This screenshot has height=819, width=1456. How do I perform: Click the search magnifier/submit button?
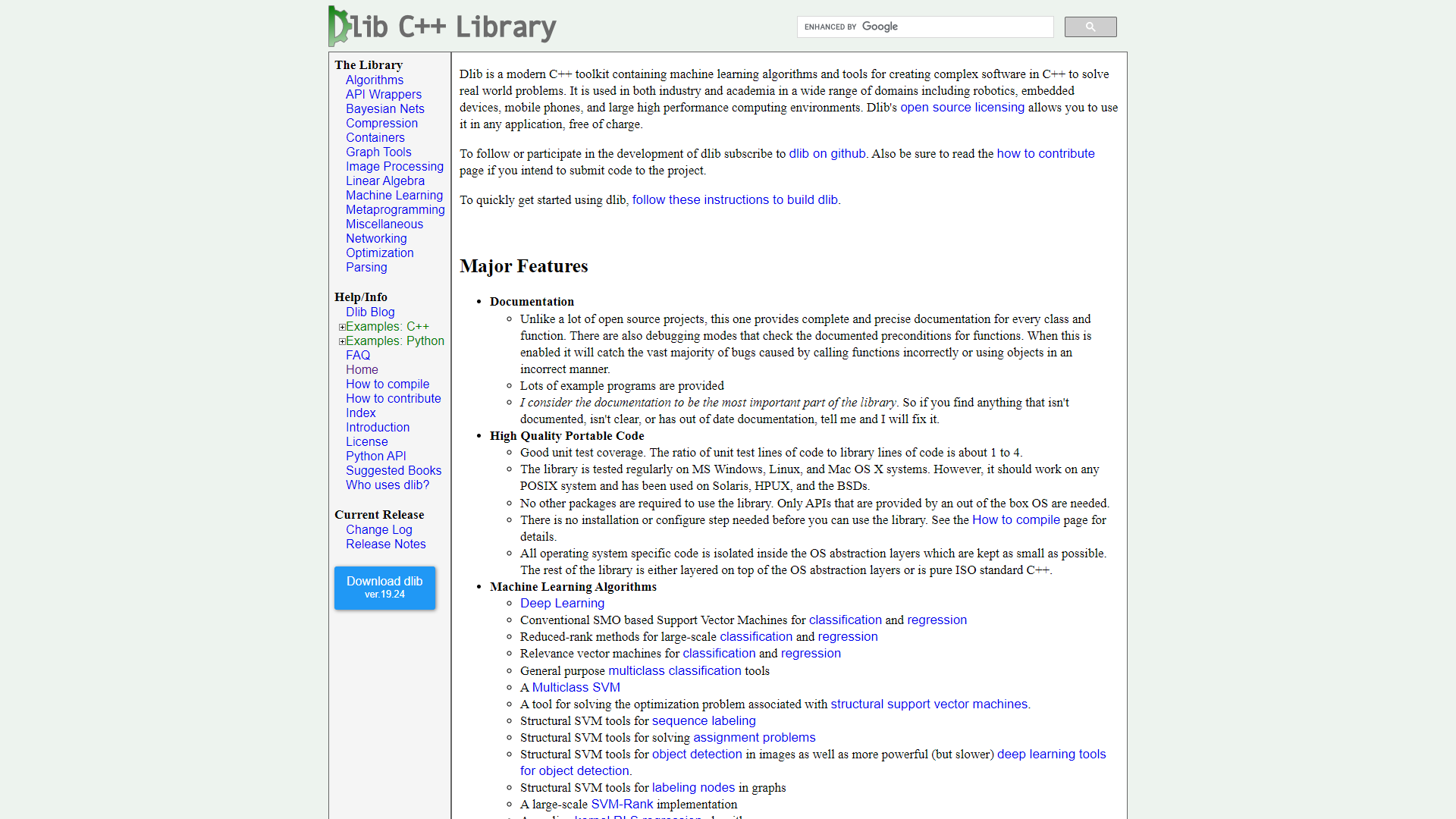(1090, 27)
